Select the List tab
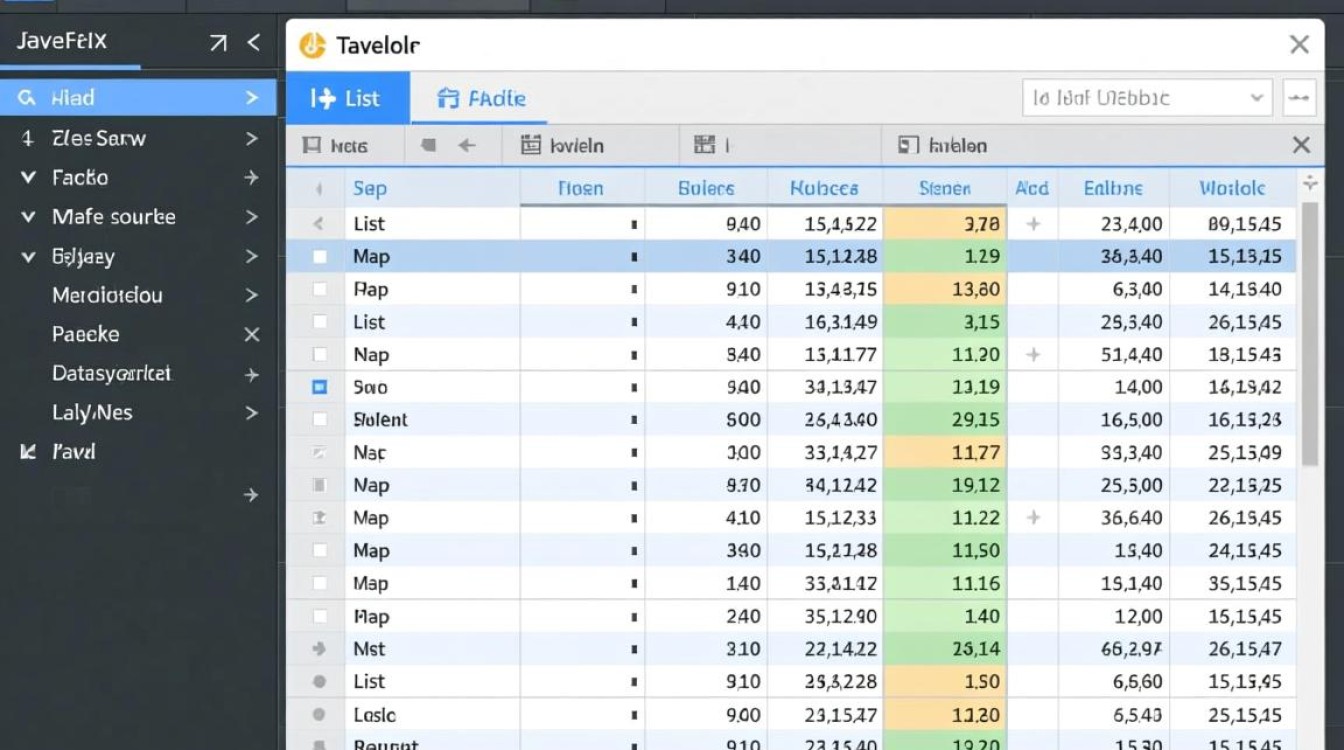 tap(348, 98)
